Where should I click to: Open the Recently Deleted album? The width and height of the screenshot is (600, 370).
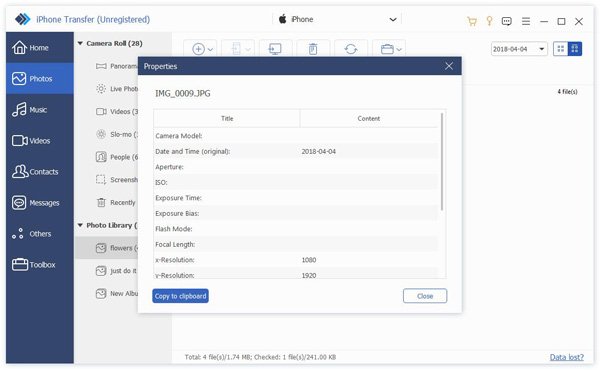(x=117, y=202)
